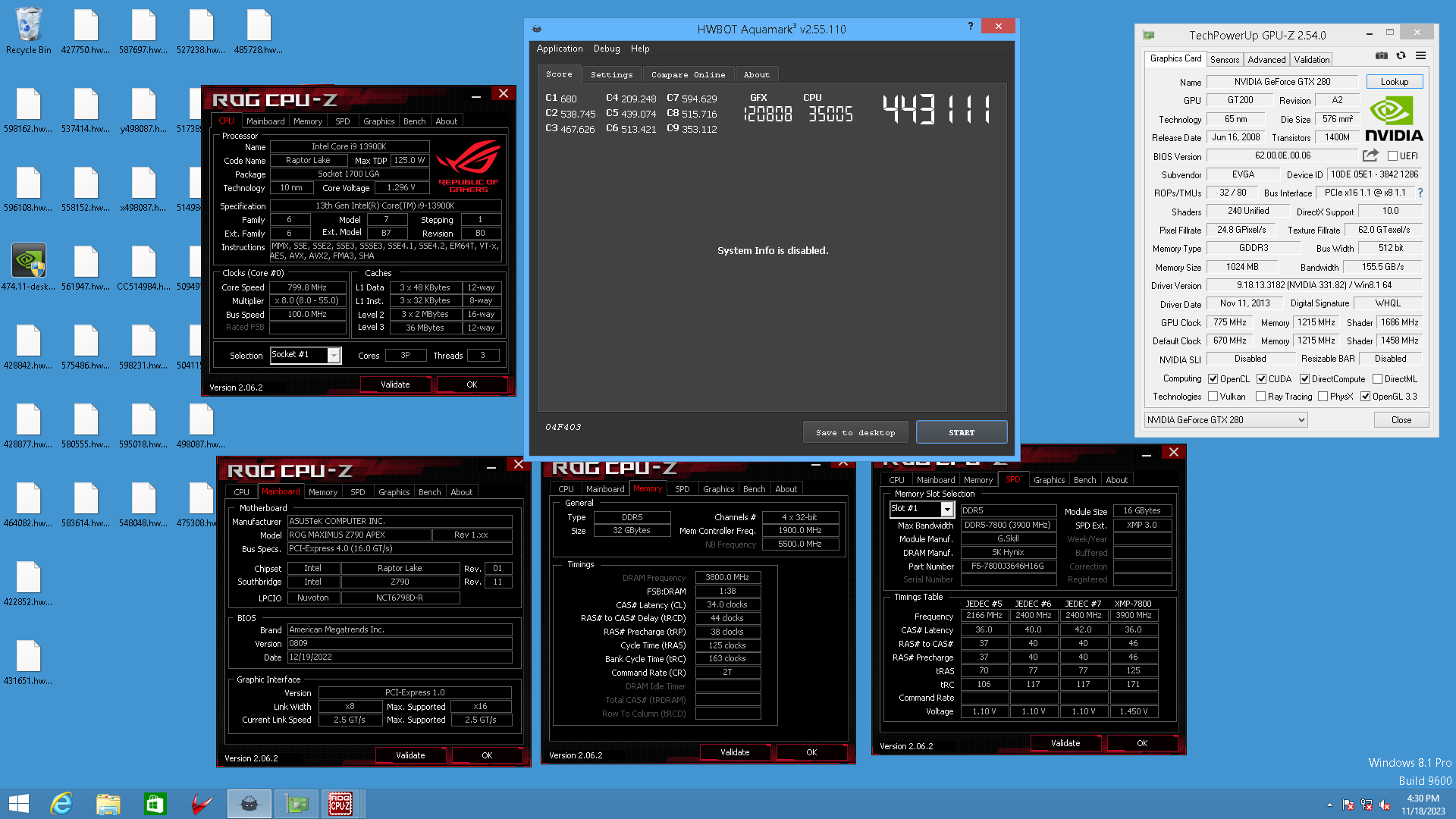The width and height of the screenshot is (1456, 819).
Task: Click the network tray icon
Action: pos(1366,805)
